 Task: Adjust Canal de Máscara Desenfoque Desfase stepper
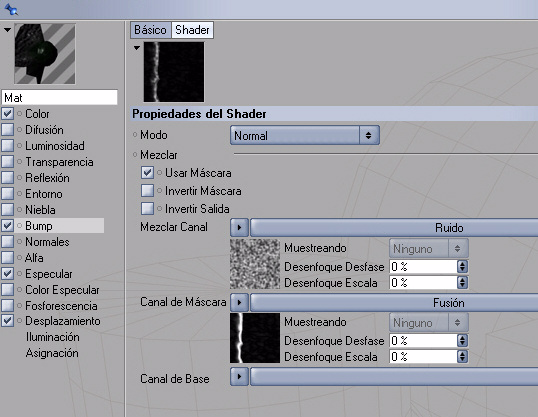pos(463,340)
